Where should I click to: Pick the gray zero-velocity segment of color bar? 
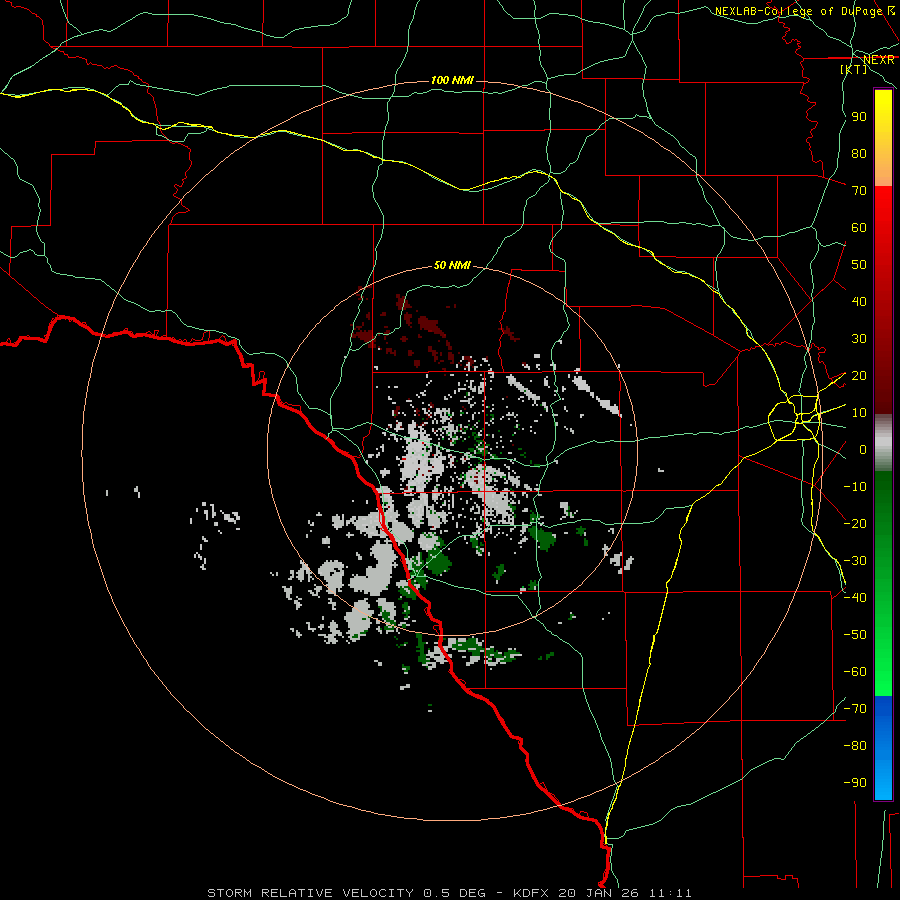click(883, 442)
